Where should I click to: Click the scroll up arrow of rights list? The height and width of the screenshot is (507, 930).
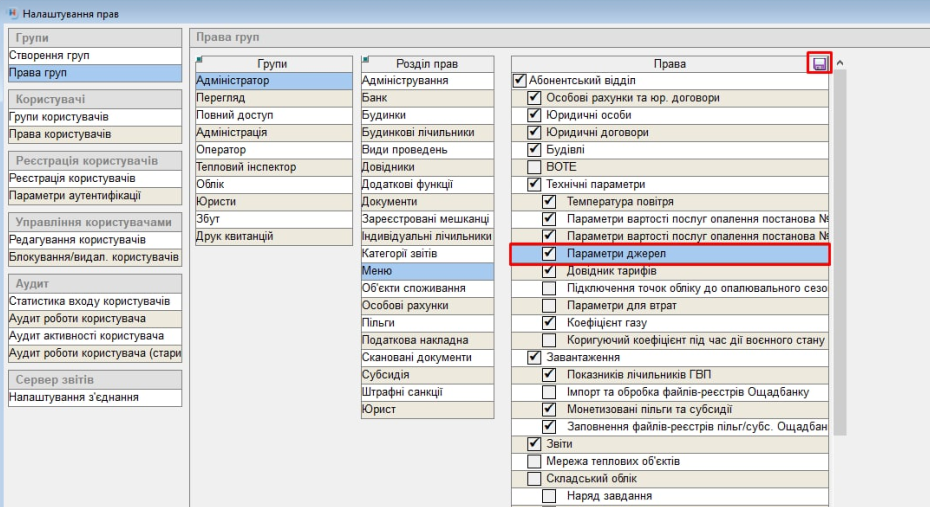coord(839,64)
